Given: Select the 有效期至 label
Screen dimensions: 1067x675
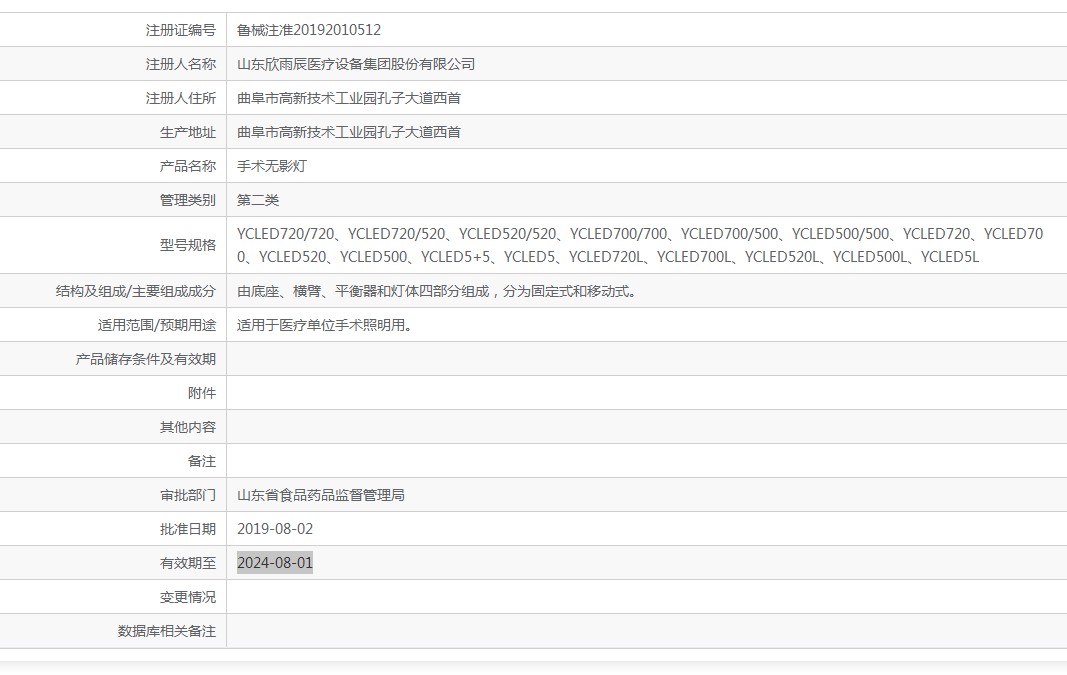Looking at the screenshot, I should click(x=188, y=563).
